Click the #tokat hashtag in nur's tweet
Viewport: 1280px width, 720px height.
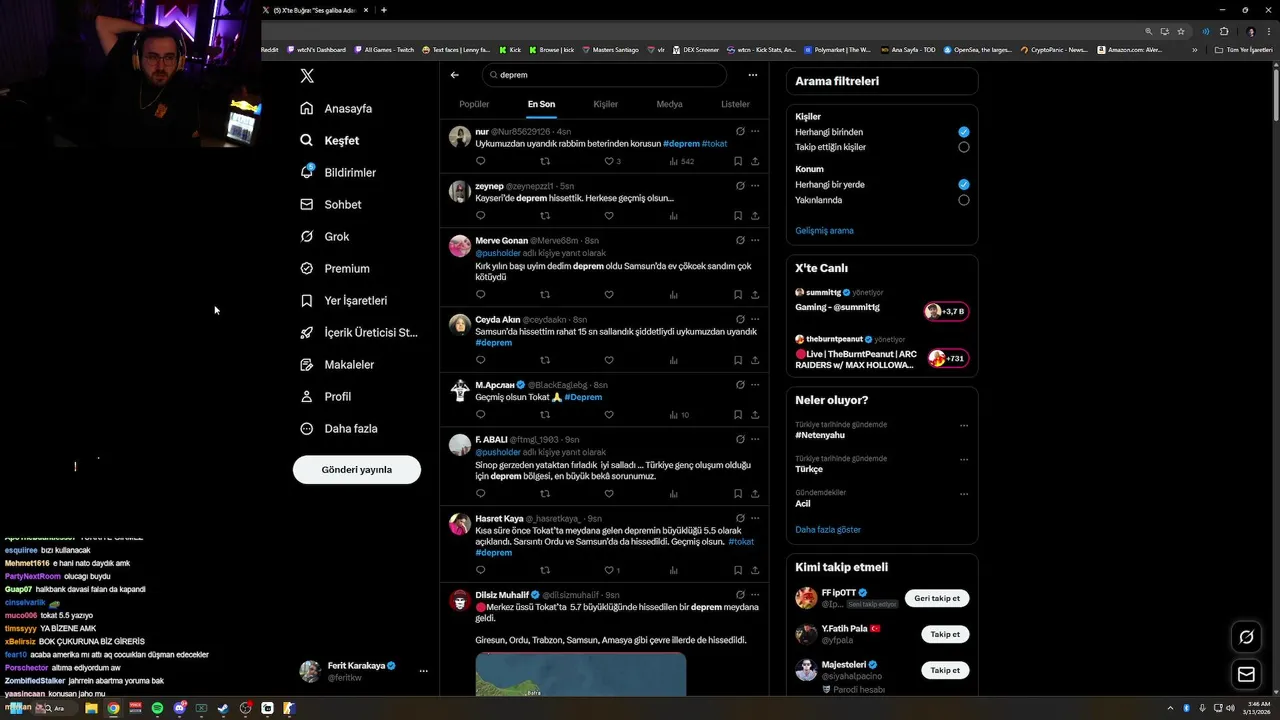coord(714,143)
